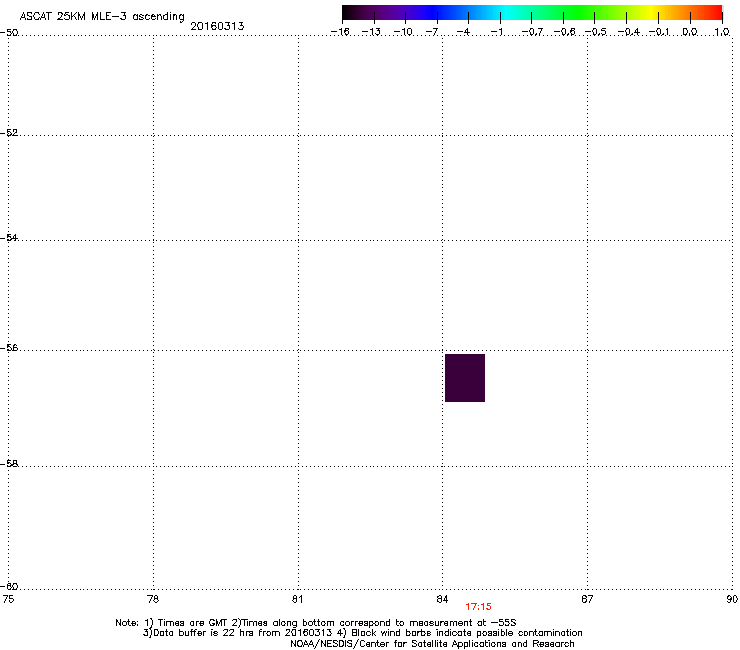This screenshot has height=650, width=740.
Task: Click the red 17:15 time label
Action: (x=478, y=607)
